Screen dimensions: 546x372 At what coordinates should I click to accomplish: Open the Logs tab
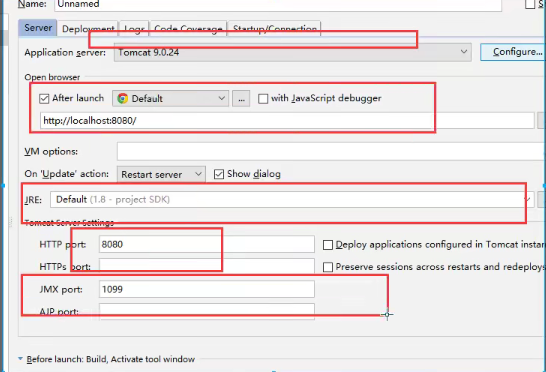point(134,29)
